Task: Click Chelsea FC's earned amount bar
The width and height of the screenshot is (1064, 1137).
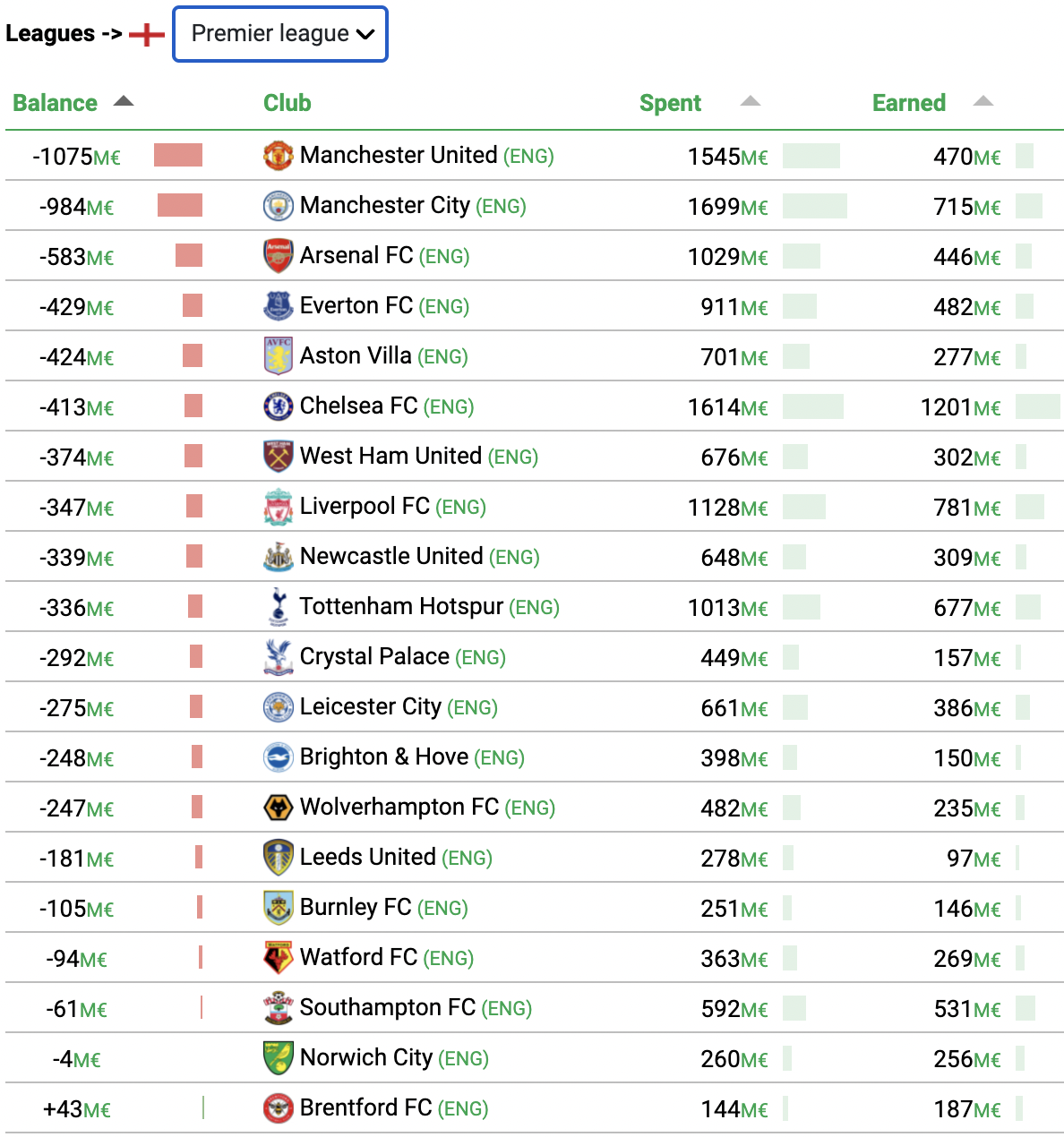Action: tap(1038, 406)
